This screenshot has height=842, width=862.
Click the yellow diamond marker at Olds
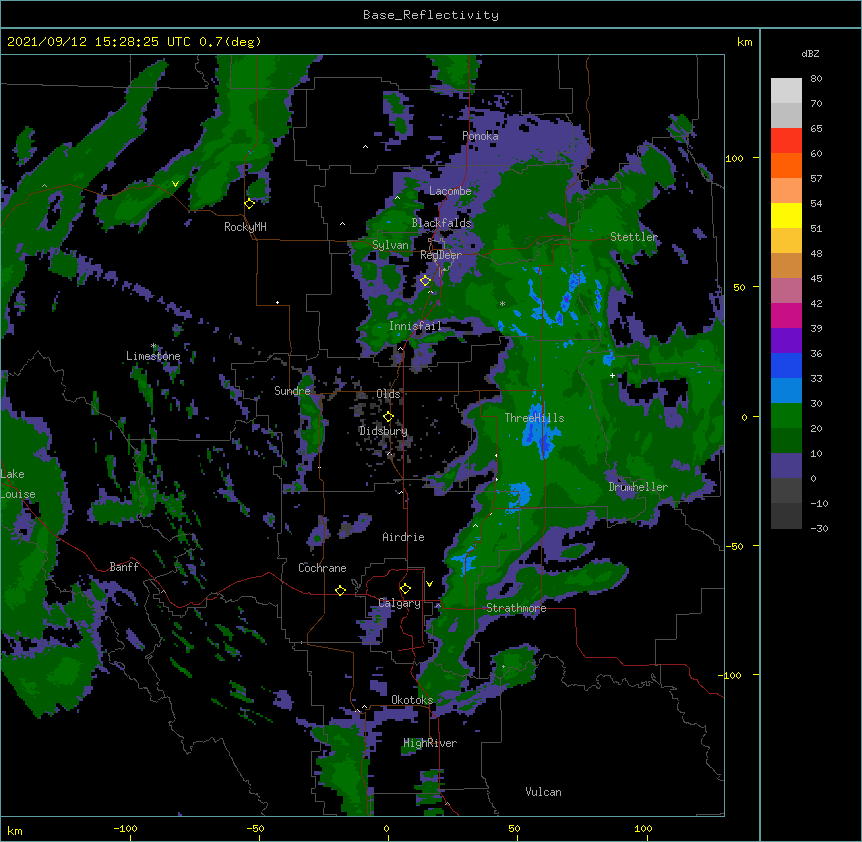click(388, 417)
